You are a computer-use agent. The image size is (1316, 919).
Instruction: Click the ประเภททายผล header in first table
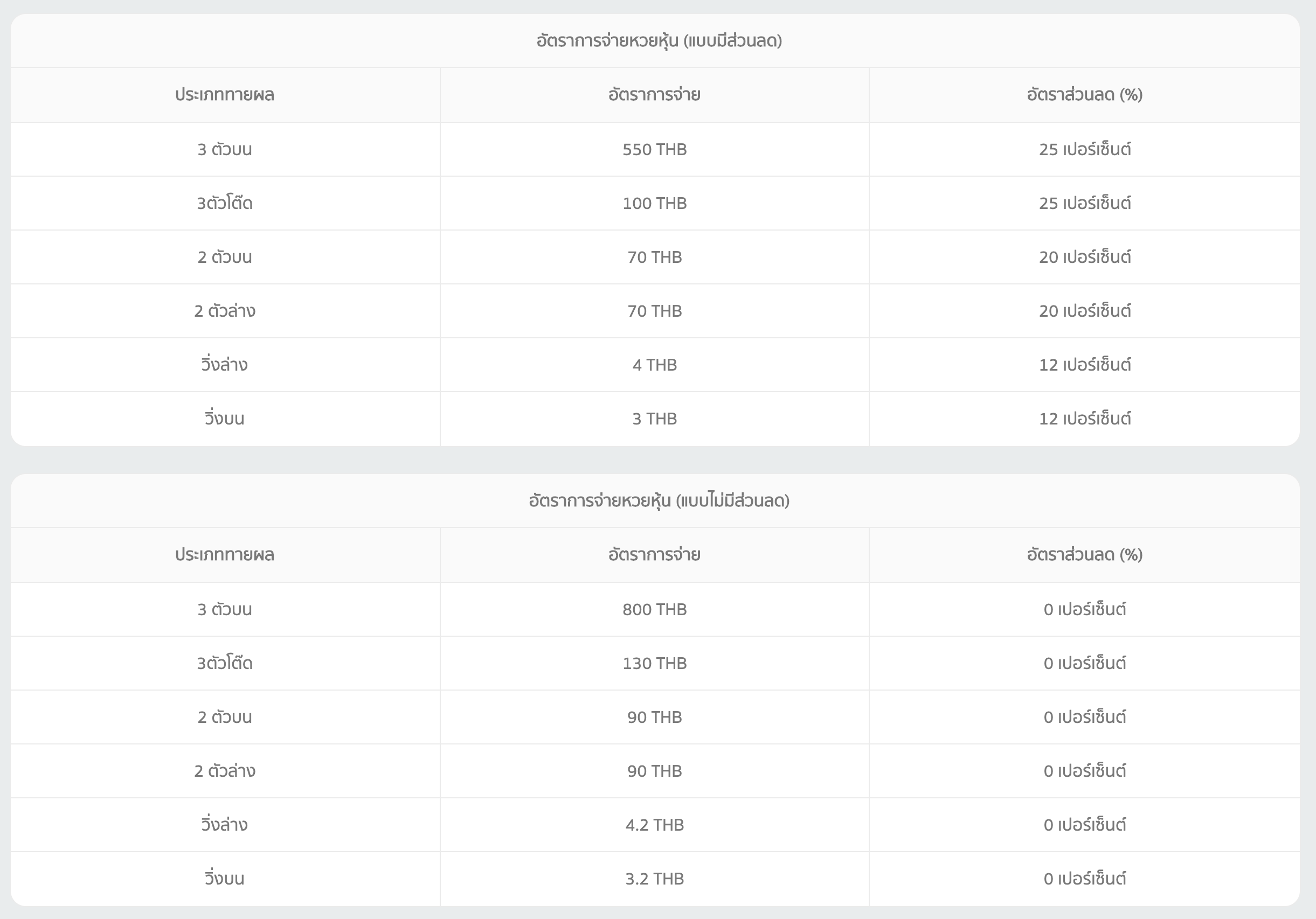pos(225,94)
